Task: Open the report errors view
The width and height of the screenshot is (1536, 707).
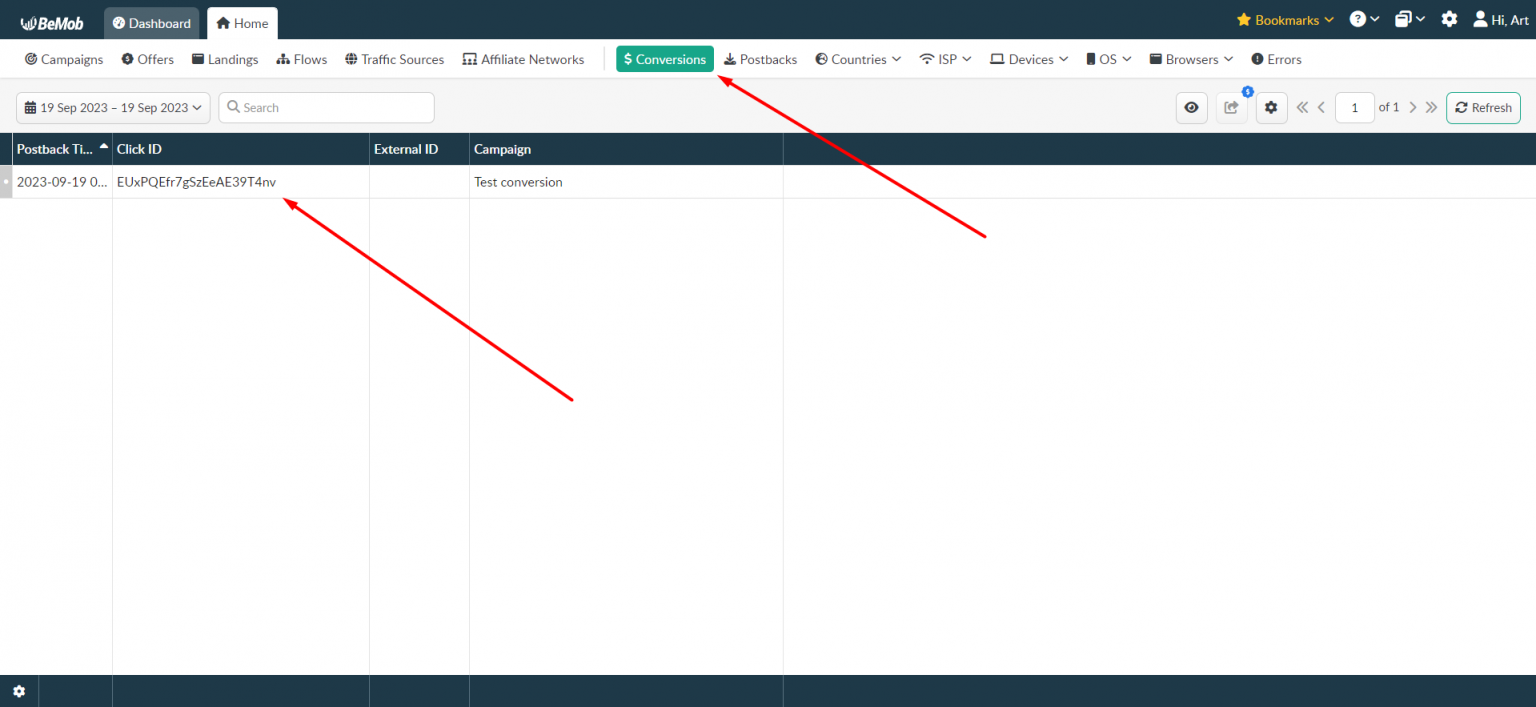Action: pos(1276,59)
